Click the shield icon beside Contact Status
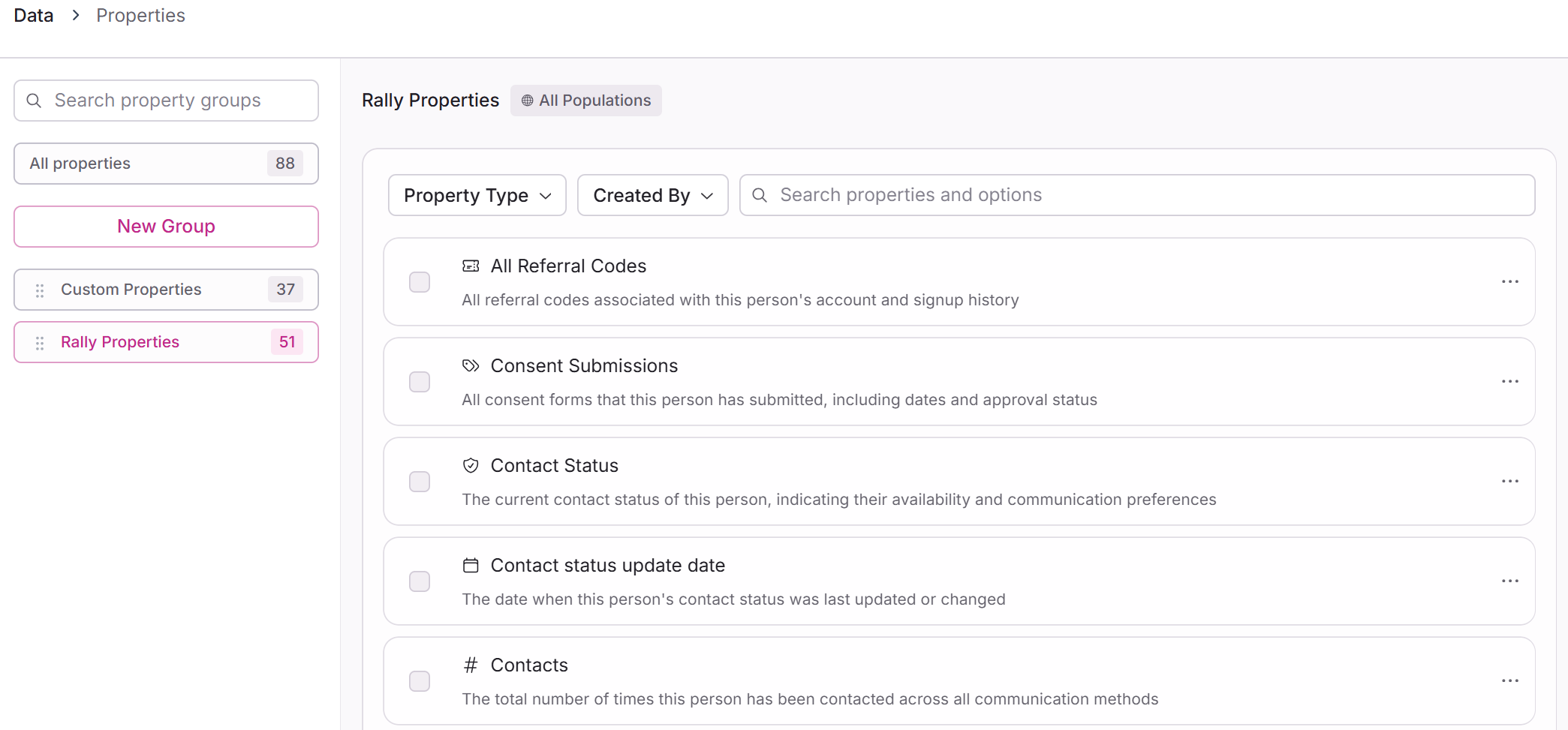 (471, 466)
